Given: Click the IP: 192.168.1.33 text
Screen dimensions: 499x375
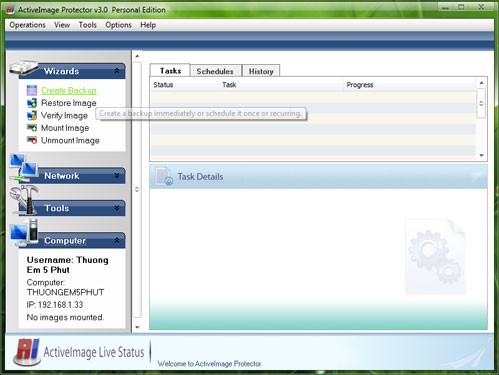Looking at the screenshot, I should coord(55,305).
